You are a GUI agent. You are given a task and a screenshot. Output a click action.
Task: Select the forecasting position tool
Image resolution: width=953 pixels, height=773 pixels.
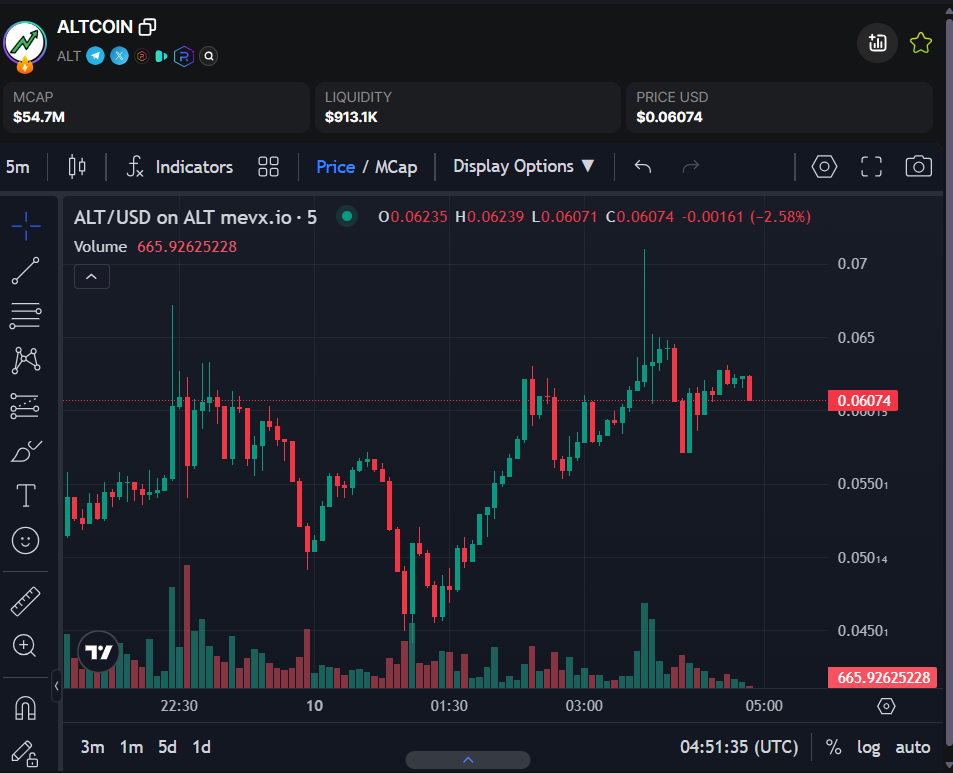tap(26, 406)
